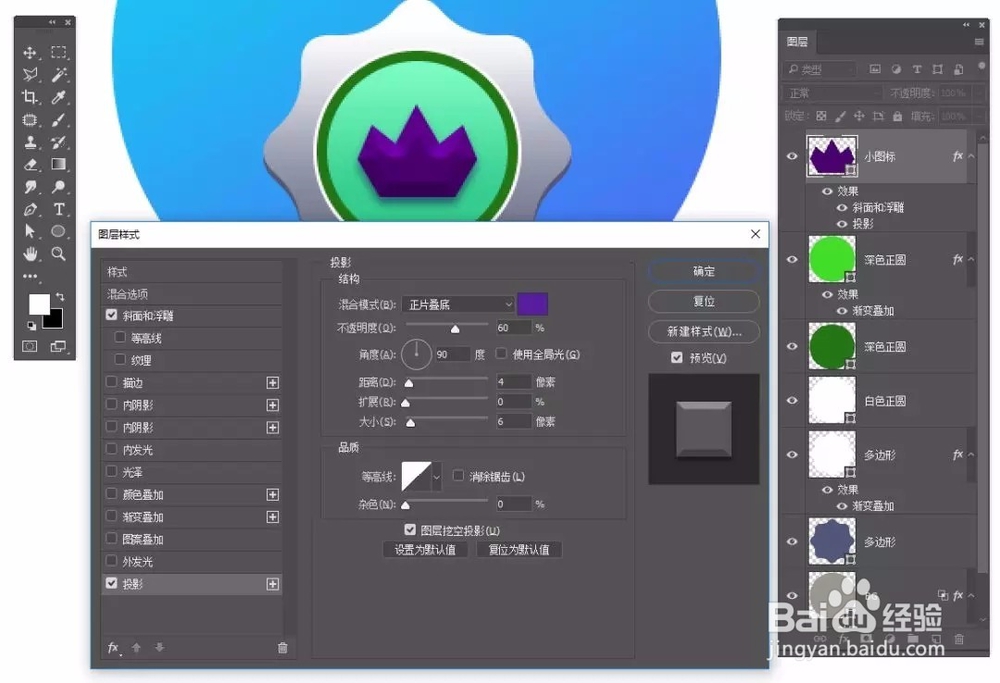Select the Eyedropper tool
Image resolution: width=1000 pixels, height=683 pixels.
click(x=57, y=97)
